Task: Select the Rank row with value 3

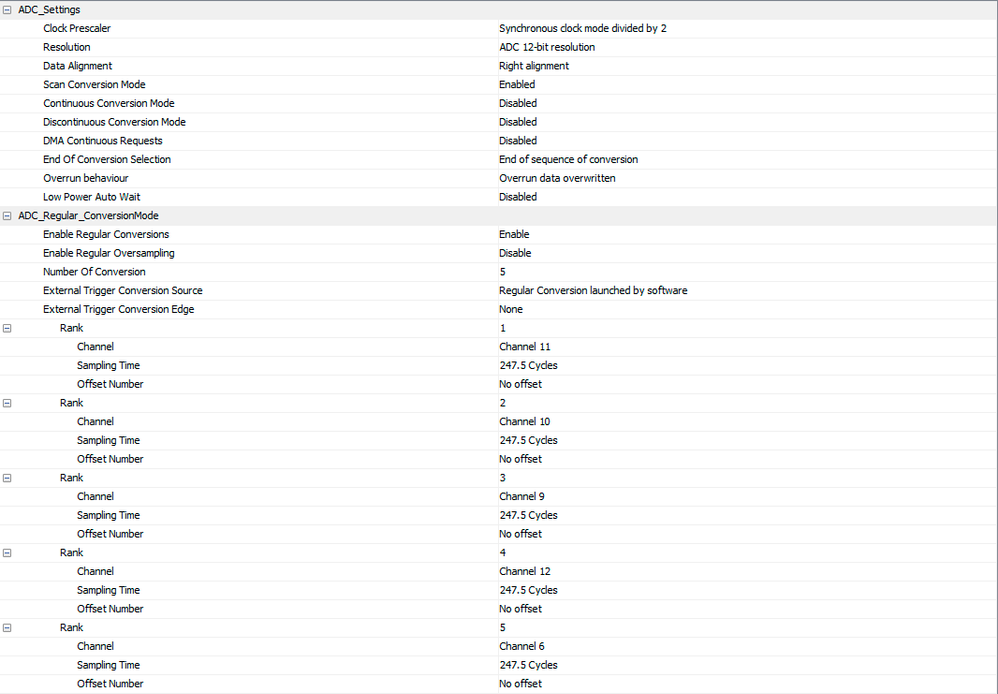Action: click(499, 478)
